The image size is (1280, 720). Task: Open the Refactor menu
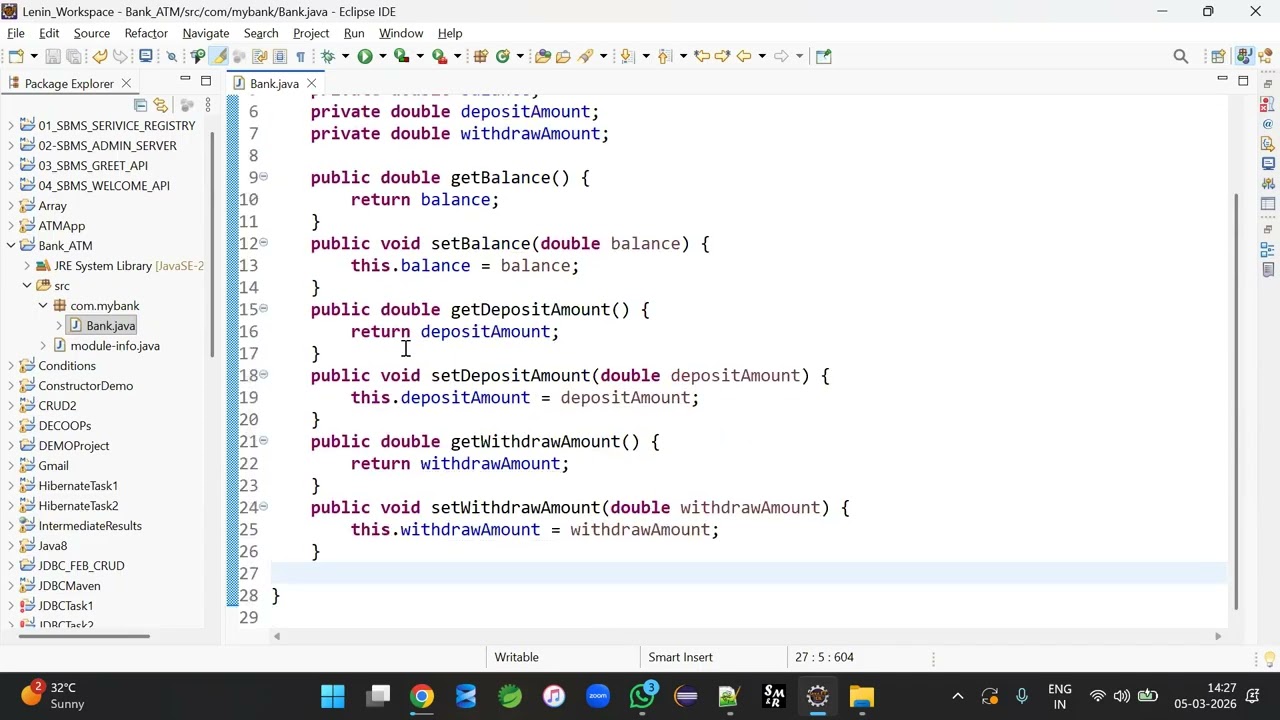146,33
